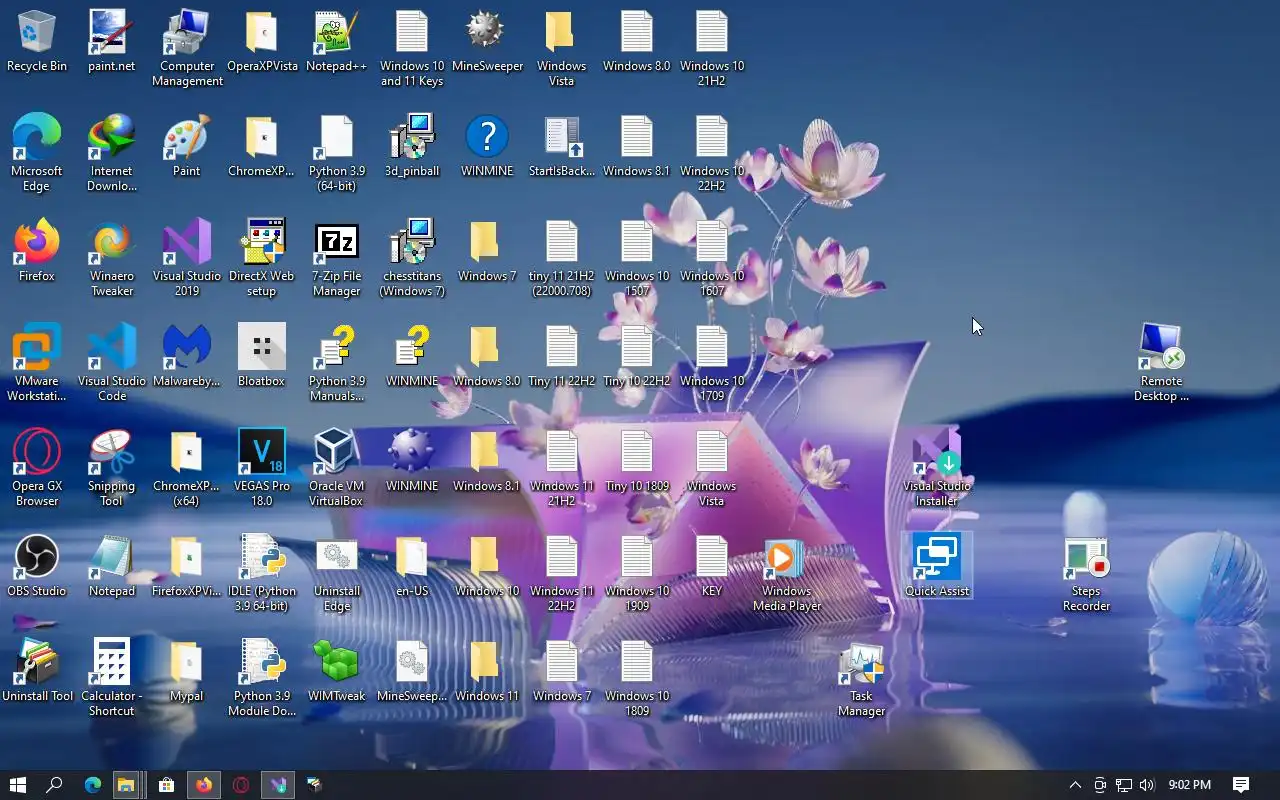Select the Notepad++ desktop icon
The image size is (1280, 800).
337,42
